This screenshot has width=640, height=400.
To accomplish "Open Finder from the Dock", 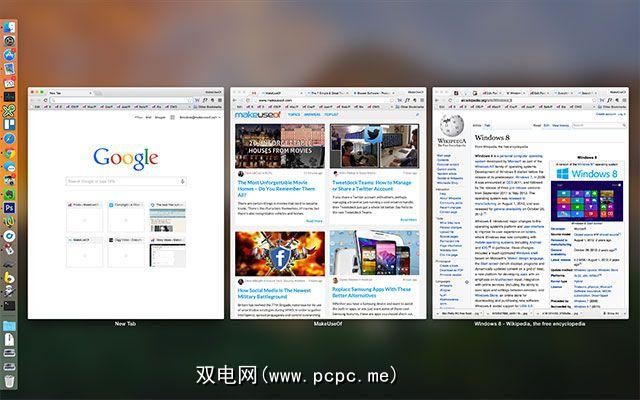I will click(9, 27).
